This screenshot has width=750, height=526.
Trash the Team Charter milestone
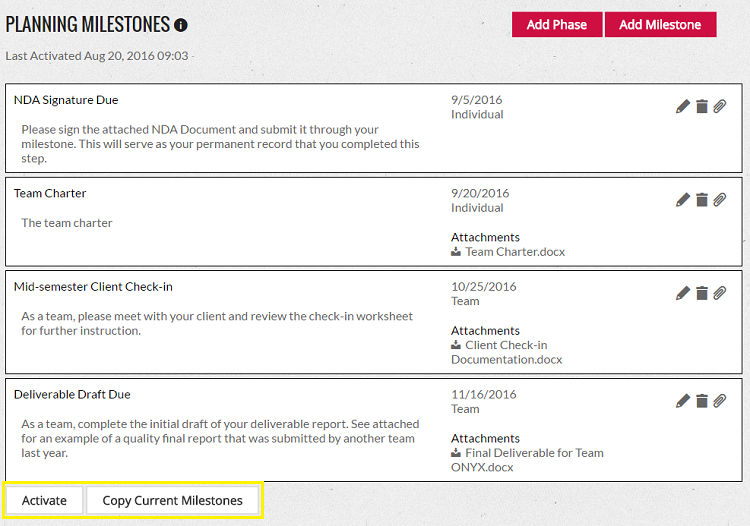[x=702, y=200]
